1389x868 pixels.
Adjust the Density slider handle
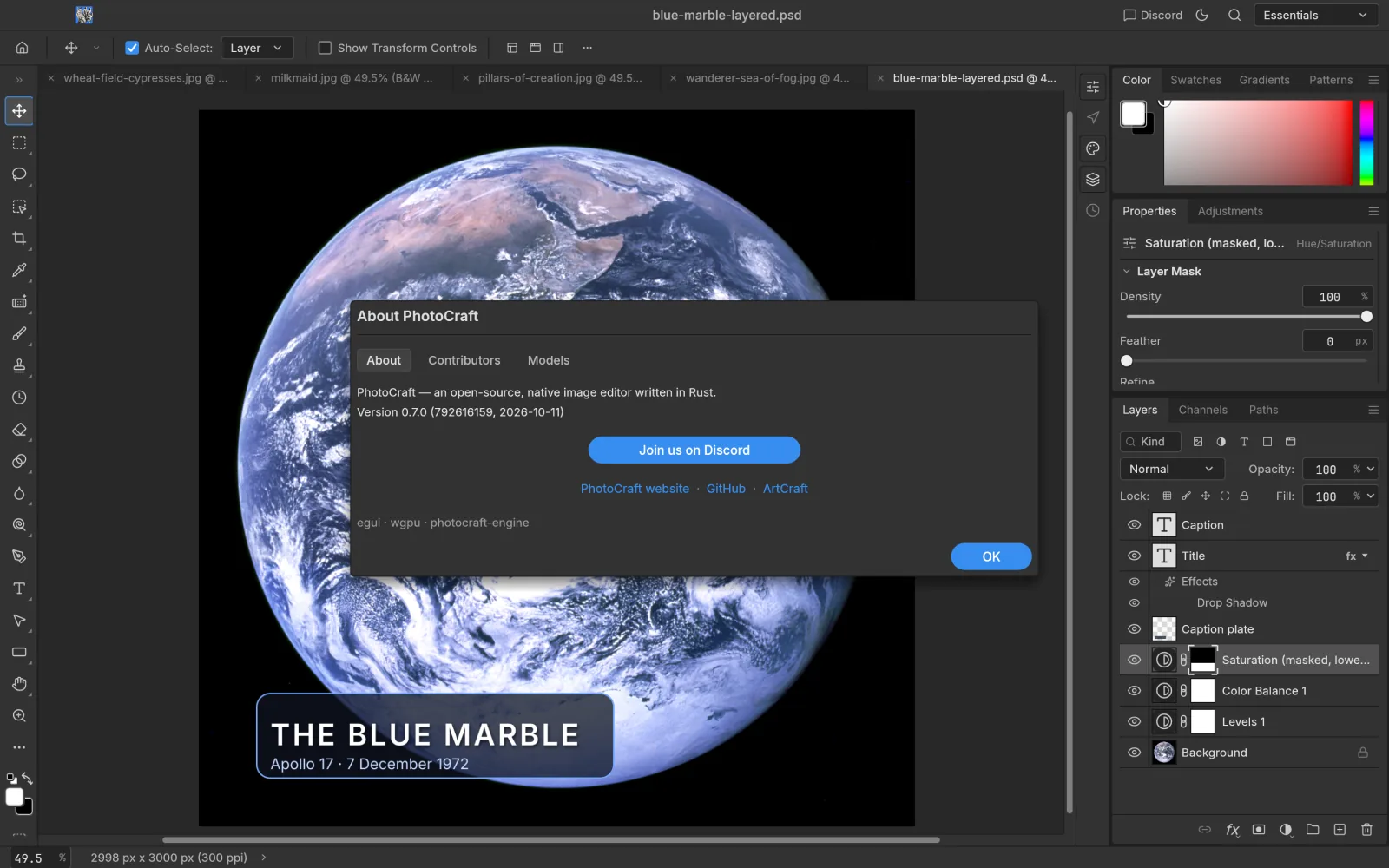pos(1366,317)
